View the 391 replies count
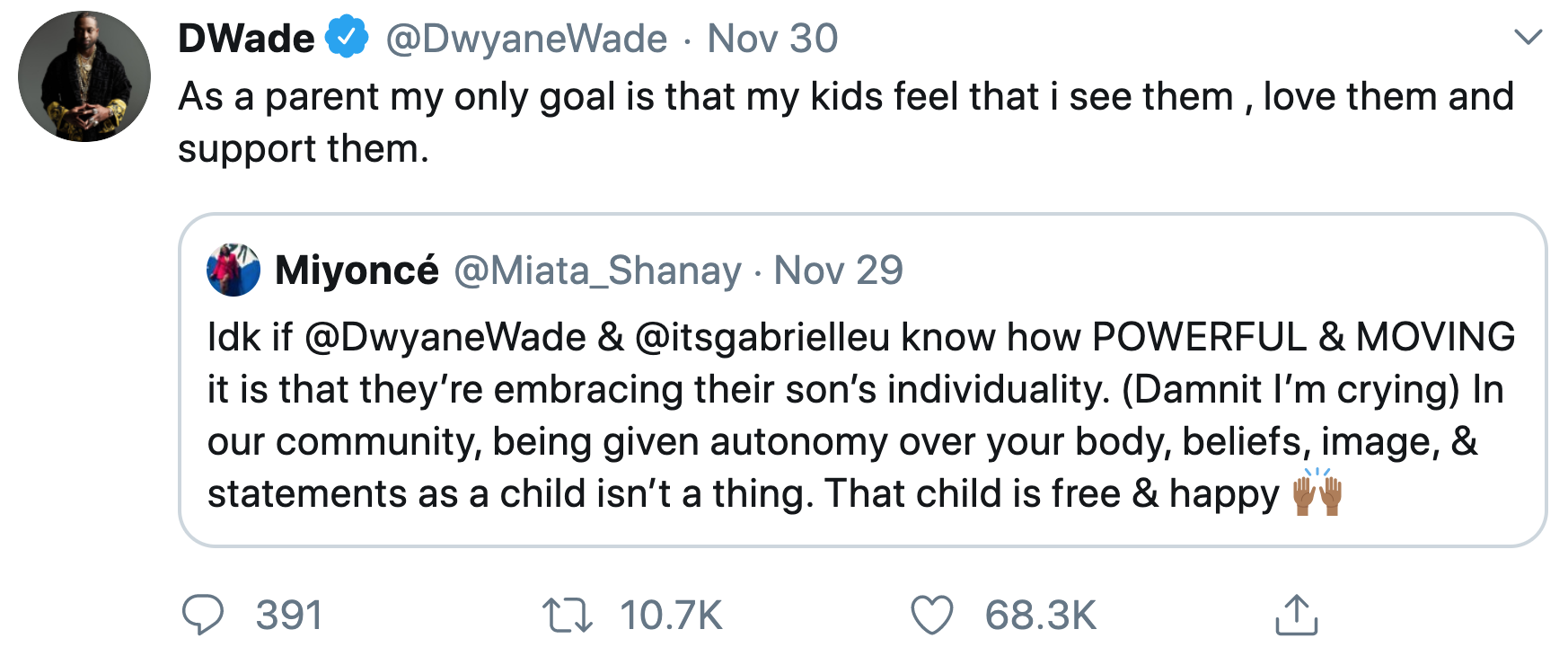This screenshot has height=656, width=1568. tap(289, 616)
